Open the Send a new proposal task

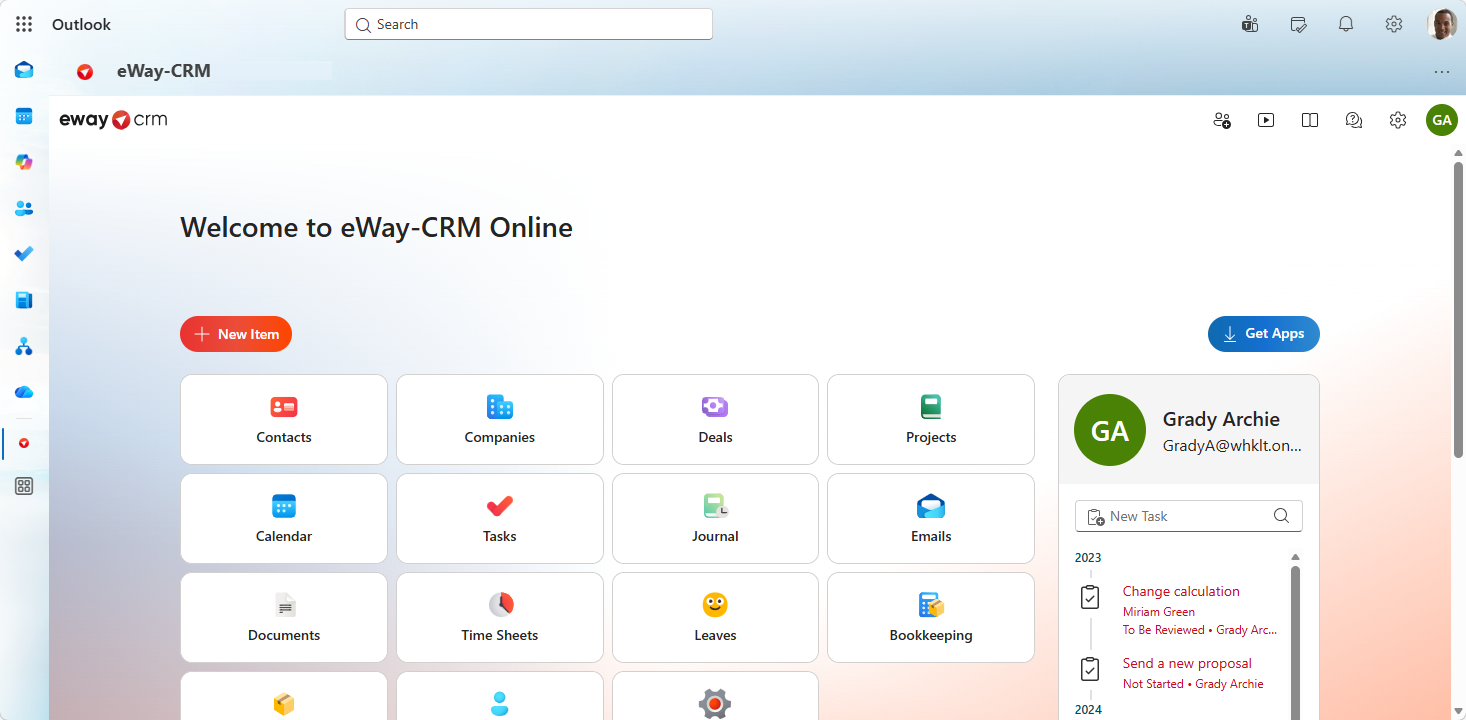click(x=1187, y=663)
